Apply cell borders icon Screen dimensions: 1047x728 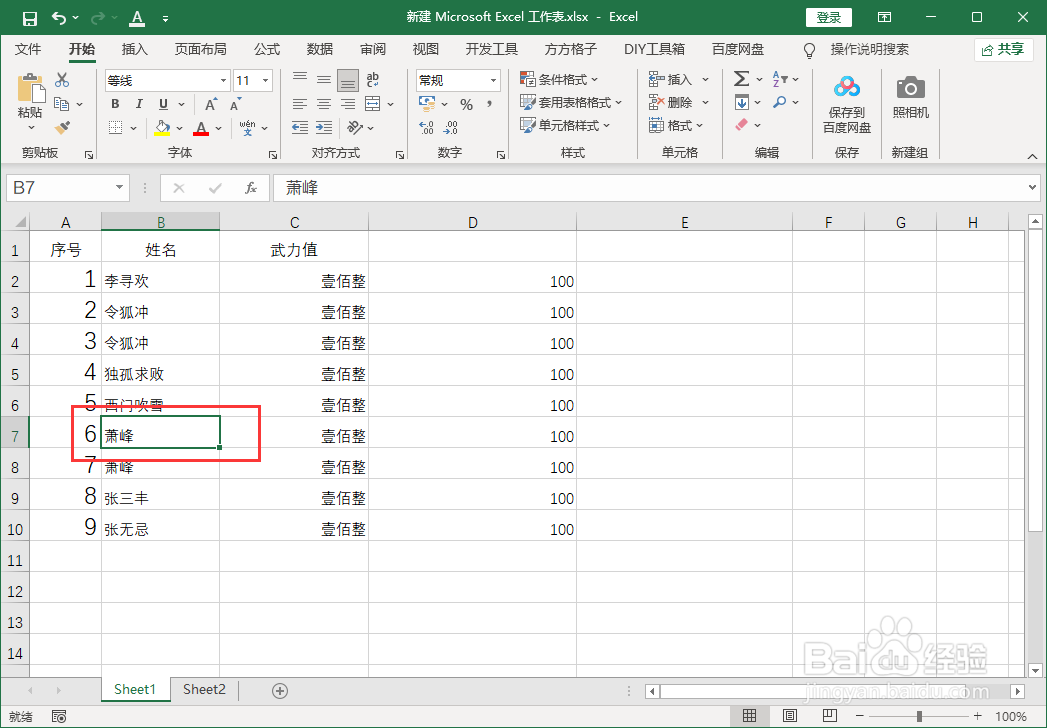pyautogui.click(x=116, y=128)
